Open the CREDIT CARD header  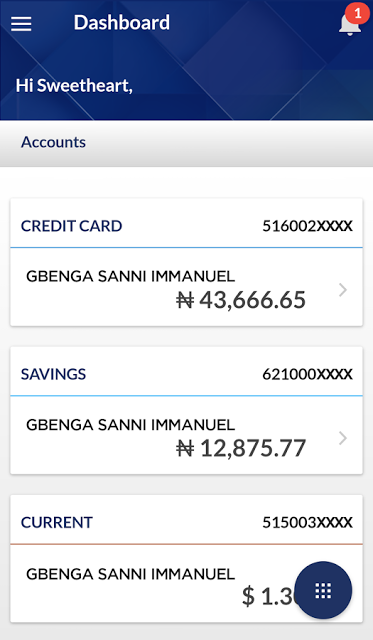tap(71, 226)
